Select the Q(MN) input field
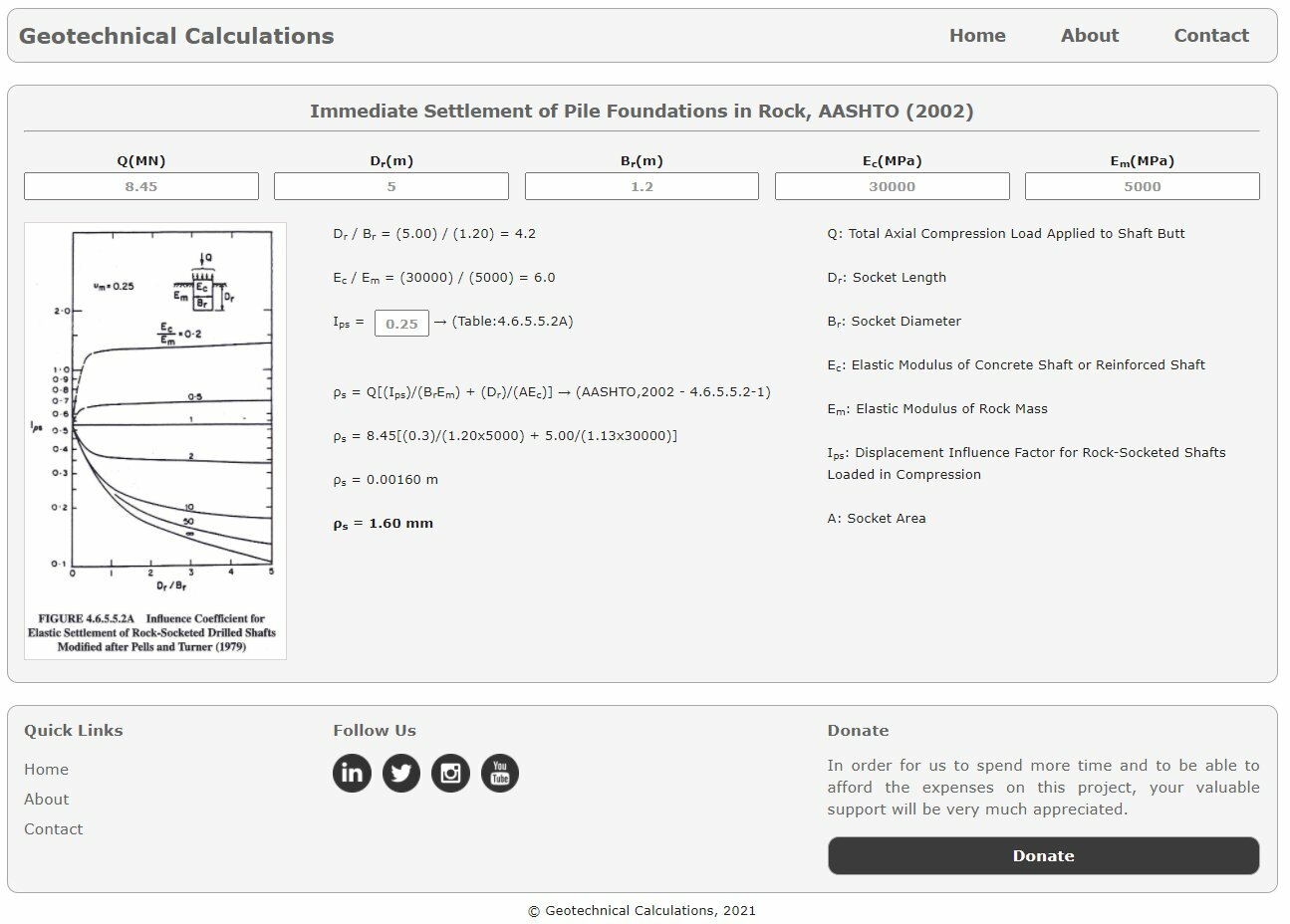Viewport: 1290px width, 924px height. pyautogui.click(x=140, y=186)
